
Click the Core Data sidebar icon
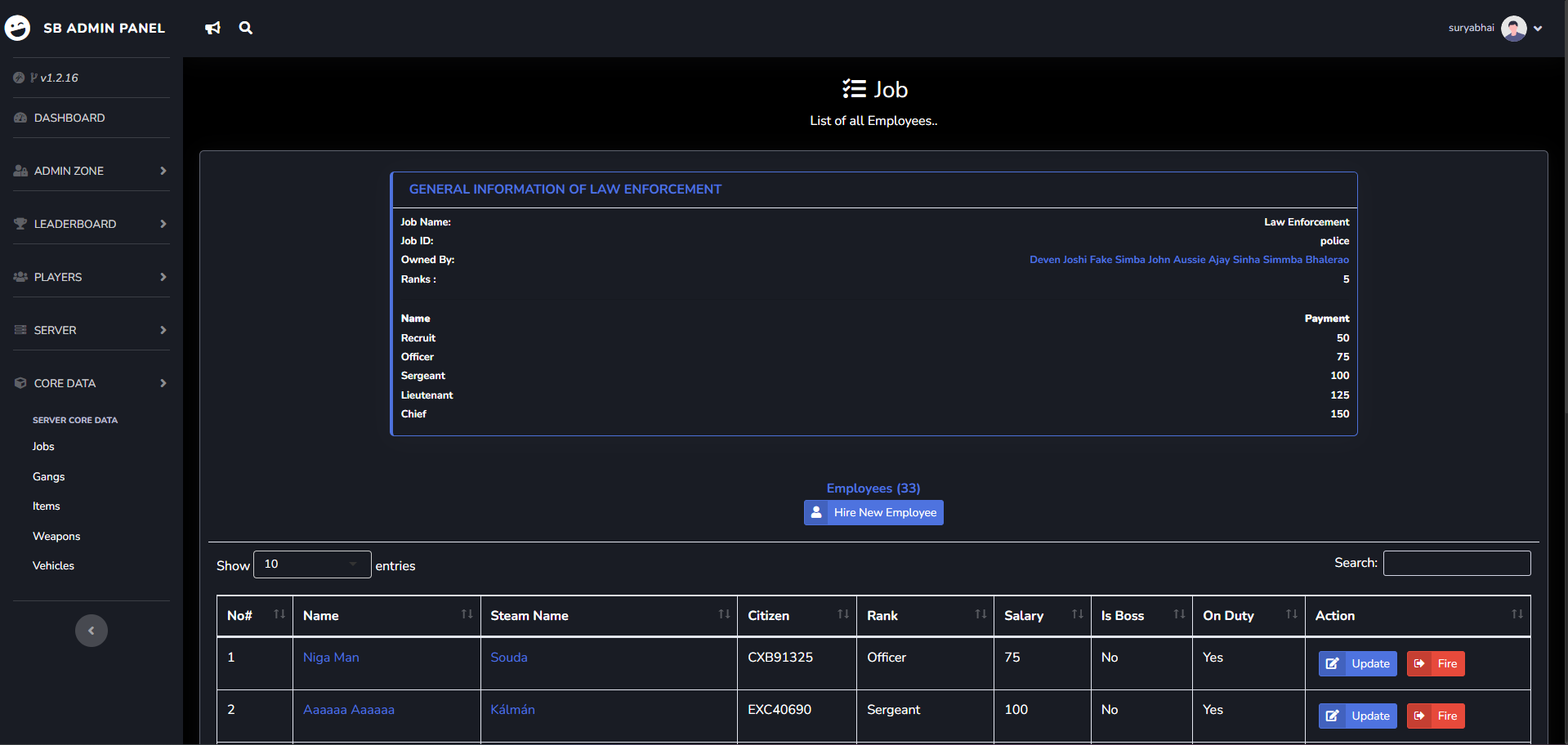tap(19, 382)
